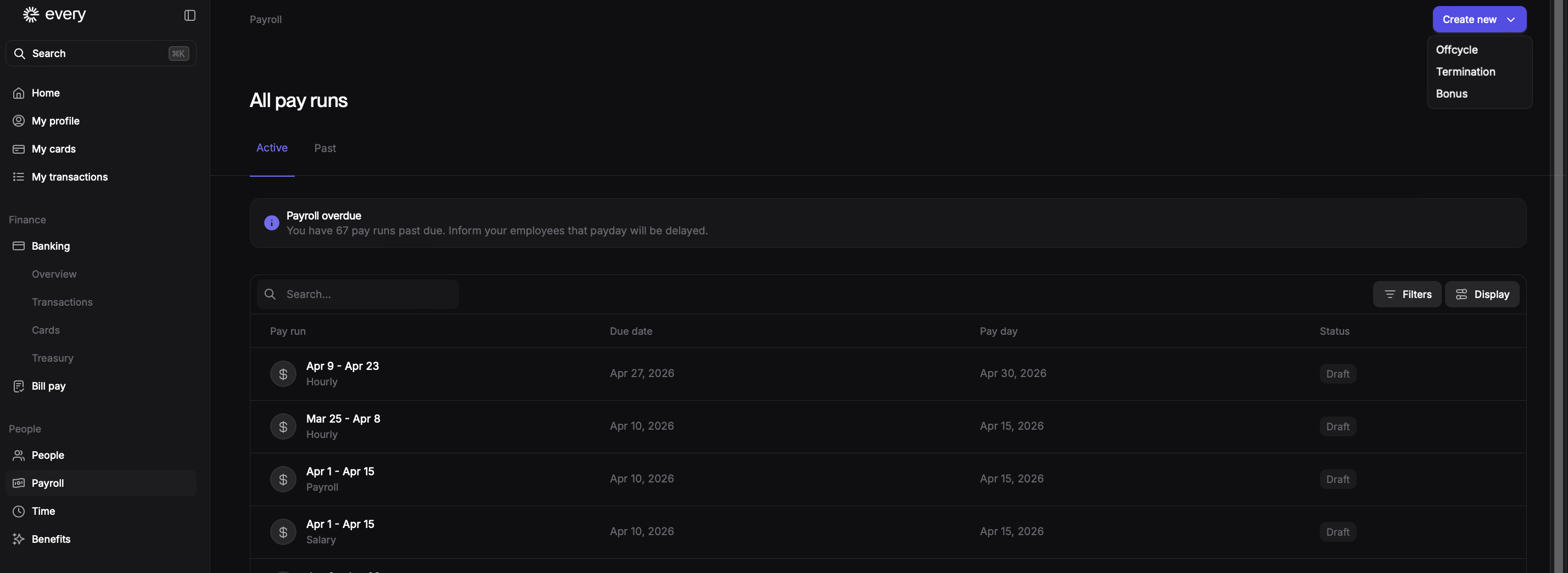
Task: Collapse the sidebar panel icon
Action: click(x=190, y=15)
